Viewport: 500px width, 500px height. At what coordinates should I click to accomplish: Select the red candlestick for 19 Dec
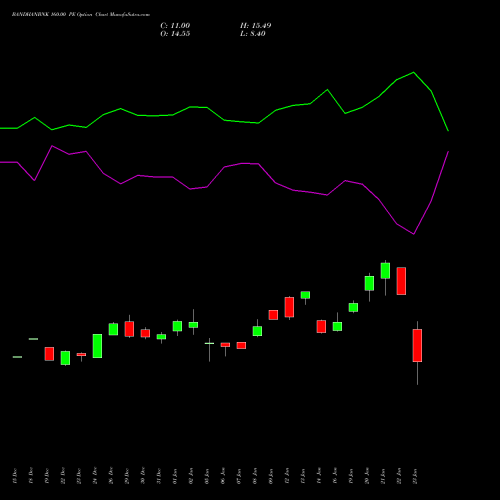[x=49, y=354]
